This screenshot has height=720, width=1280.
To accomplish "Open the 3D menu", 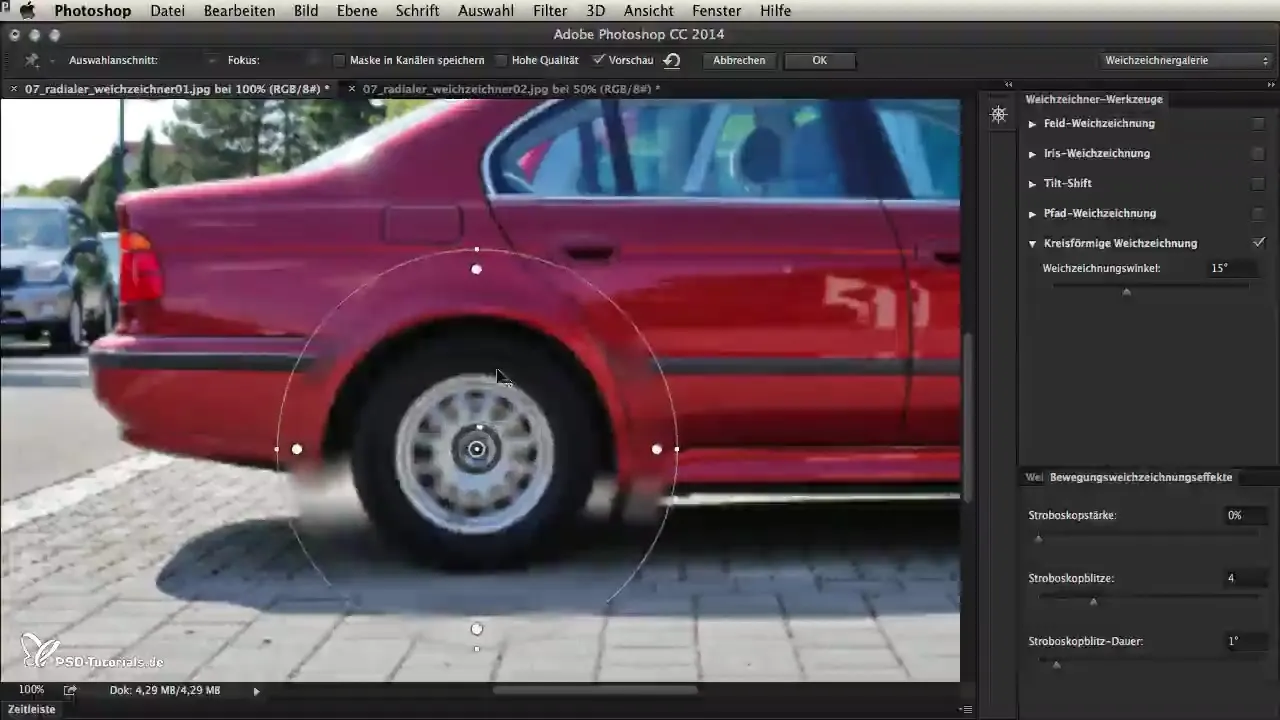I will [595, 11].
